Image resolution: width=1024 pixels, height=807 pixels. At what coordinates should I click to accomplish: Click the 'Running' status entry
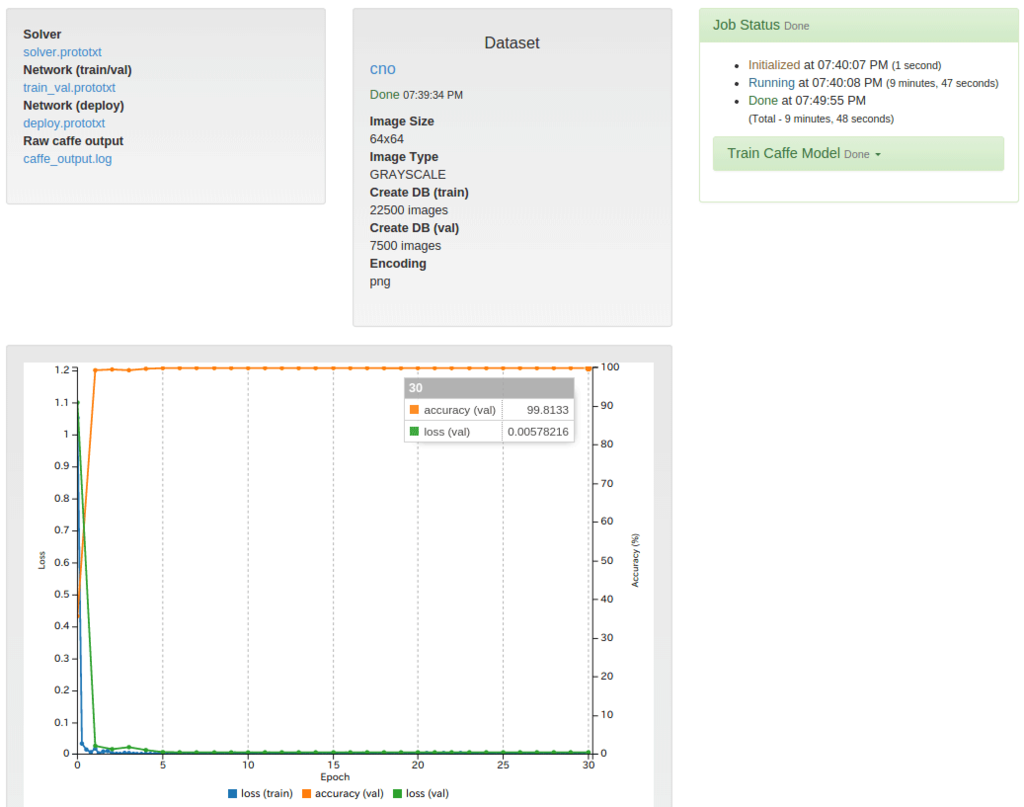coord(771,83)
